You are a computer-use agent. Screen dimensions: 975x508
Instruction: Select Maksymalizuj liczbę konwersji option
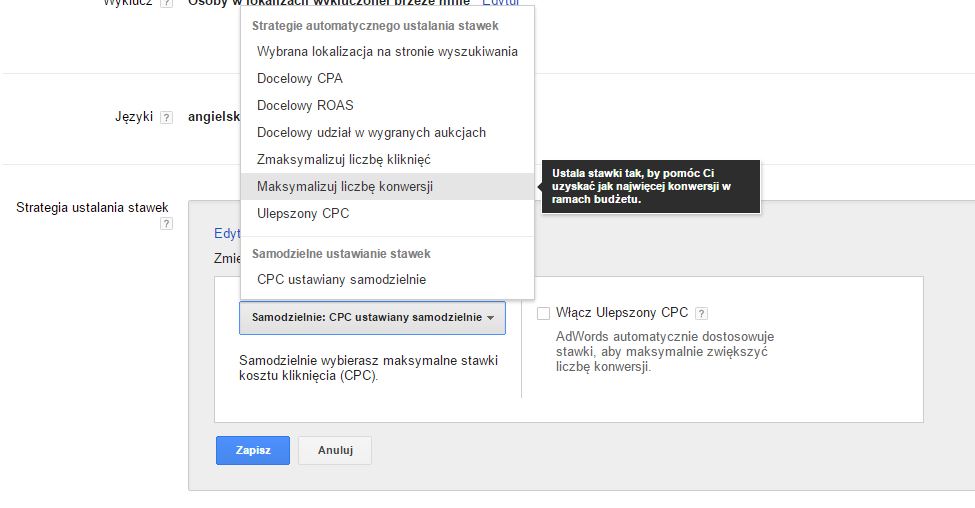[x=387, y=187]
